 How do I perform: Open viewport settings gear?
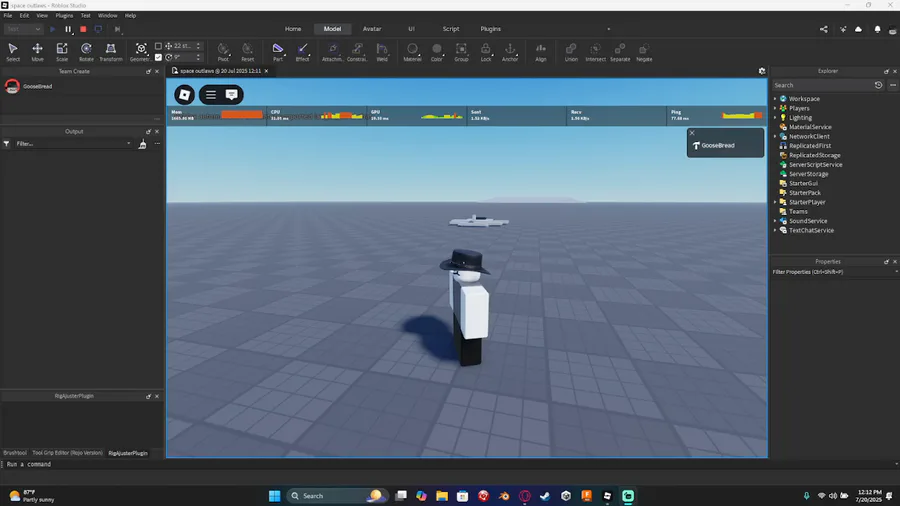pyautogui.click(x=762, y=71)
